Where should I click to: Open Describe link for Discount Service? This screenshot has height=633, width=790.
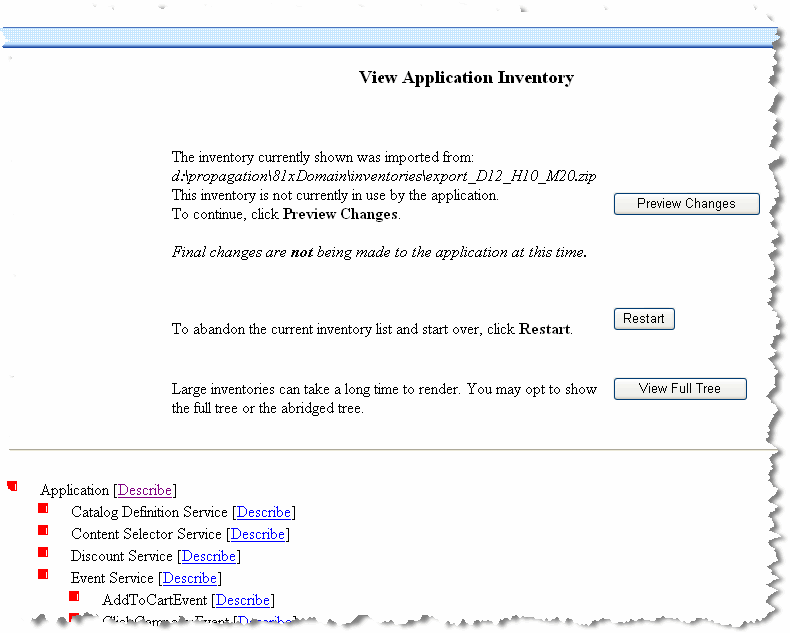[209, 556]
